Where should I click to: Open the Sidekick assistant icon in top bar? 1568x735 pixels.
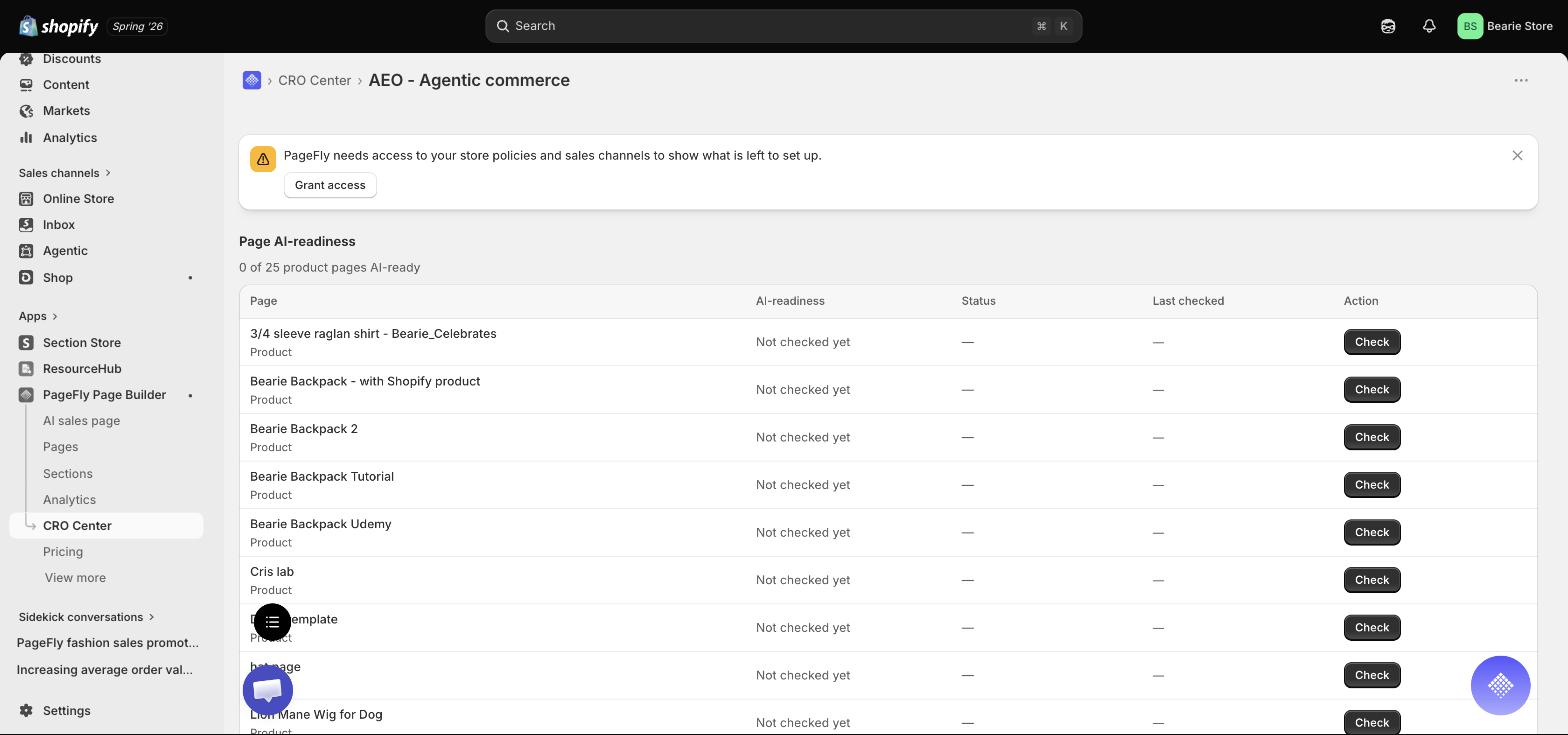point(1388,26)
